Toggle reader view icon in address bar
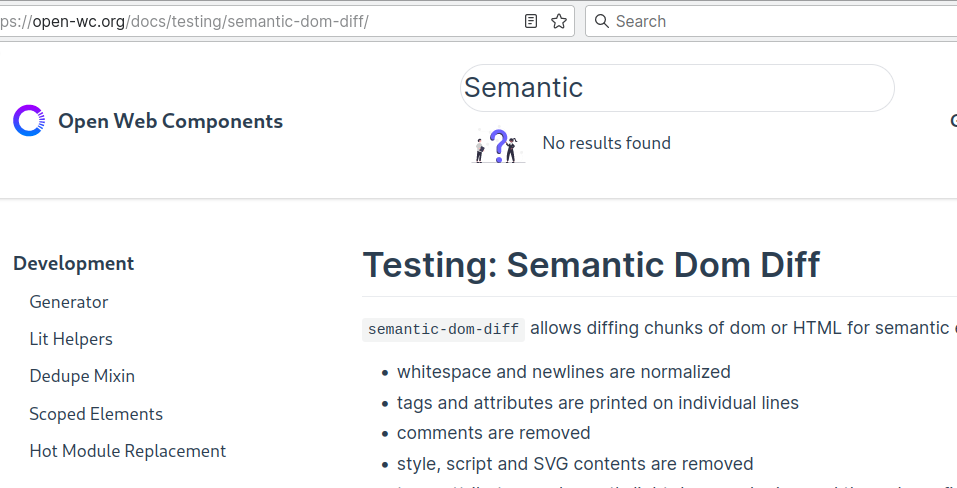This screenshot has width=957, height=488. pyautogui.click(x=531, y=21)
